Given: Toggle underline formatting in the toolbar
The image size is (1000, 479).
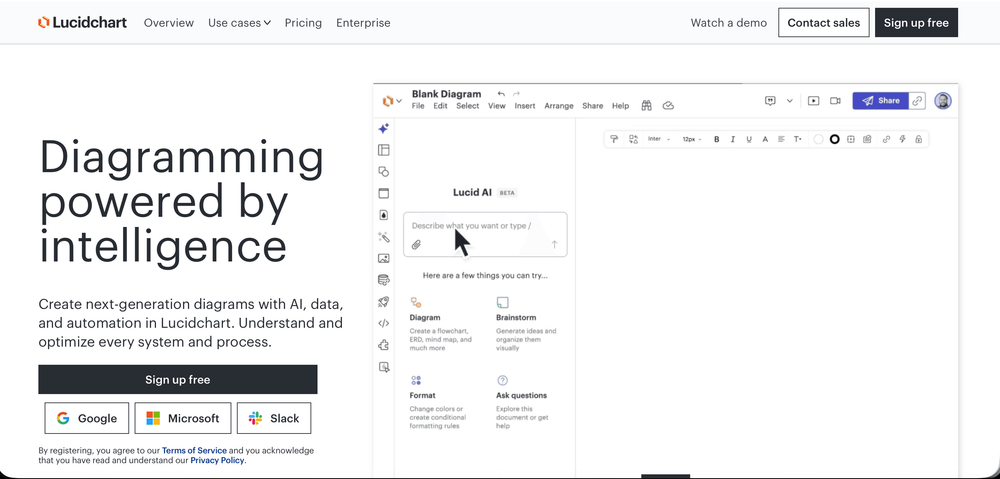Looking at the screenshot, I should point(749,139).
